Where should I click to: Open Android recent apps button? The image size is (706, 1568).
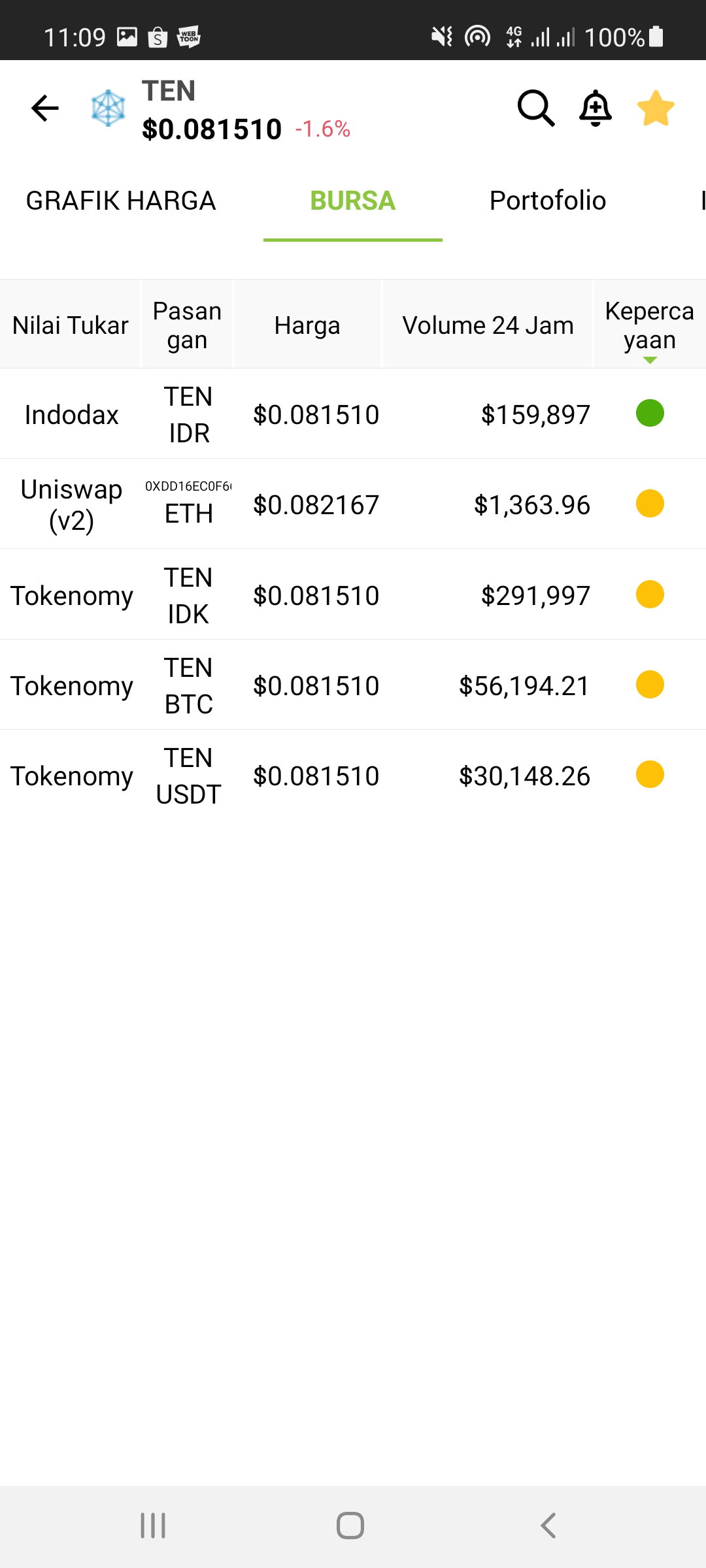tap(153, 1526)
